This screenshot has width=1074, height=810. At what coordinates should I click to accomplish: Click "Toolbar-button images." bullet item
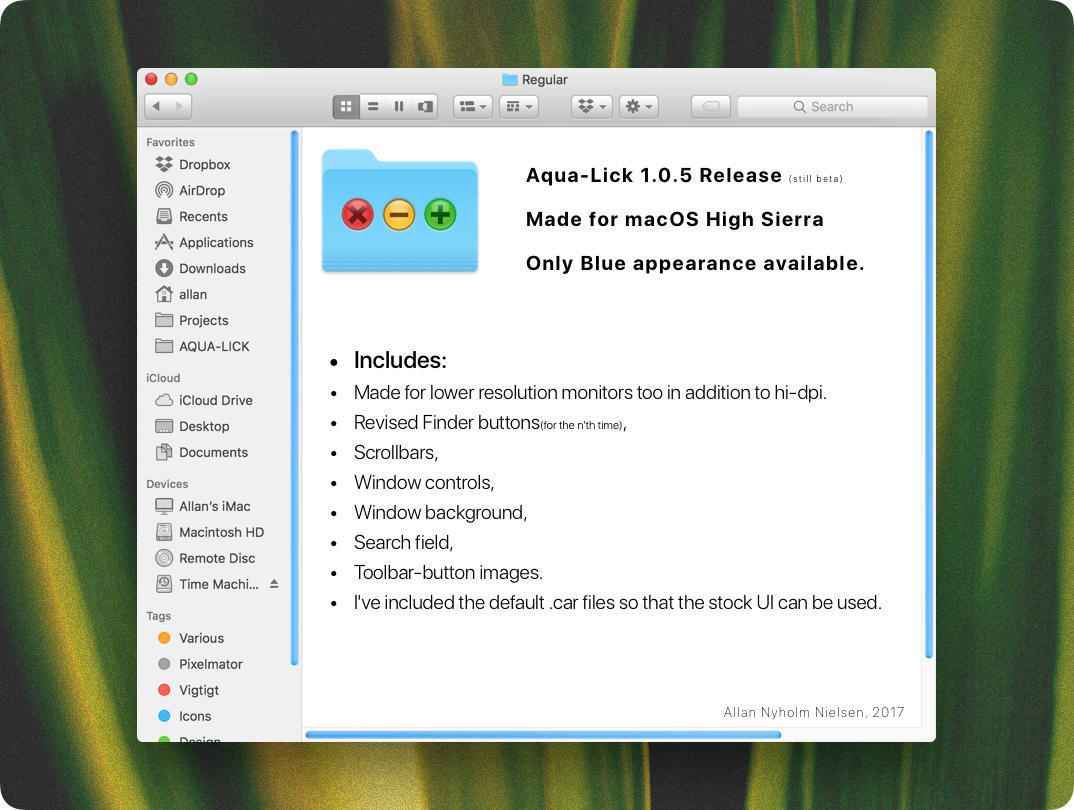pyautogui.click(x=448, y=572)
